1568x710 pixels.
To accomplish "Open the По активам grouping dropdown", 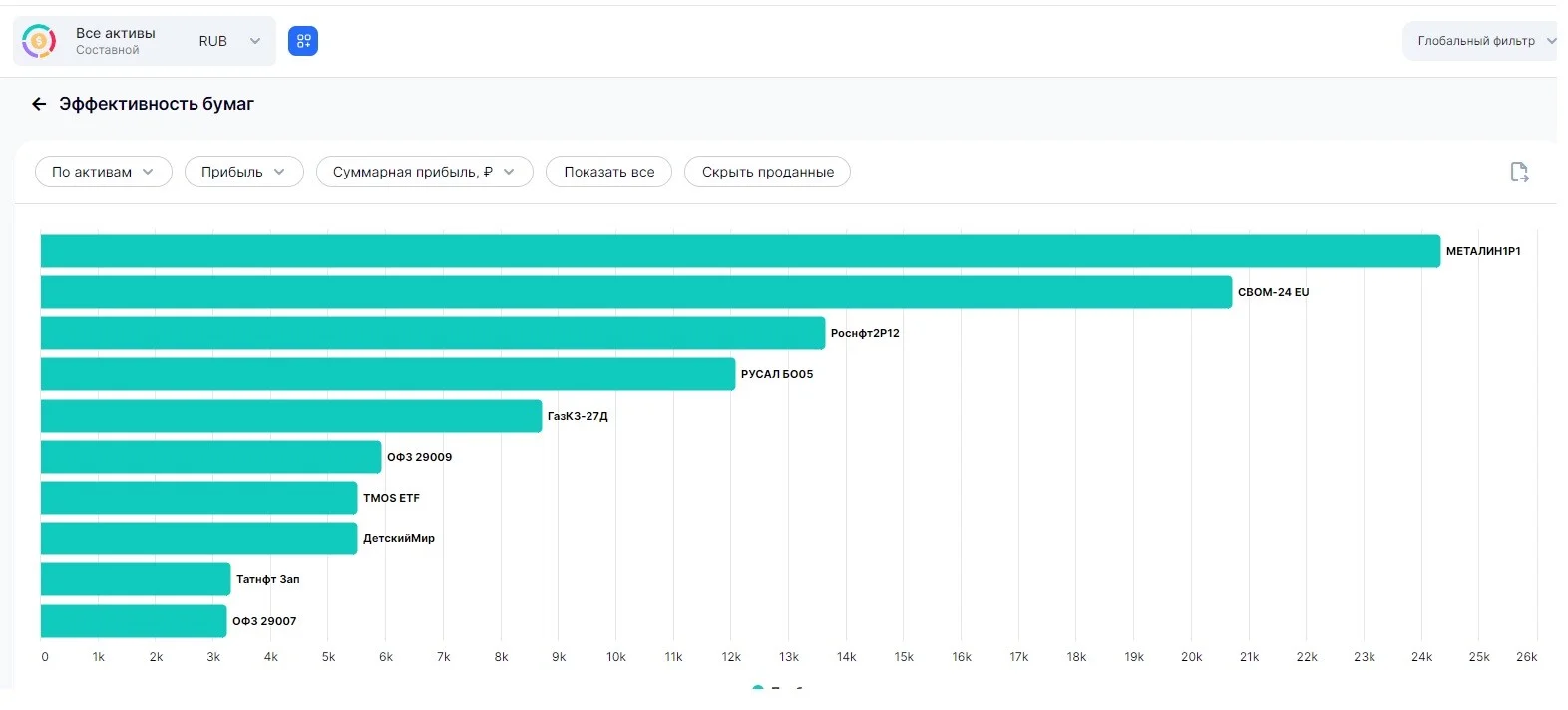I will (x=104, y=172).
